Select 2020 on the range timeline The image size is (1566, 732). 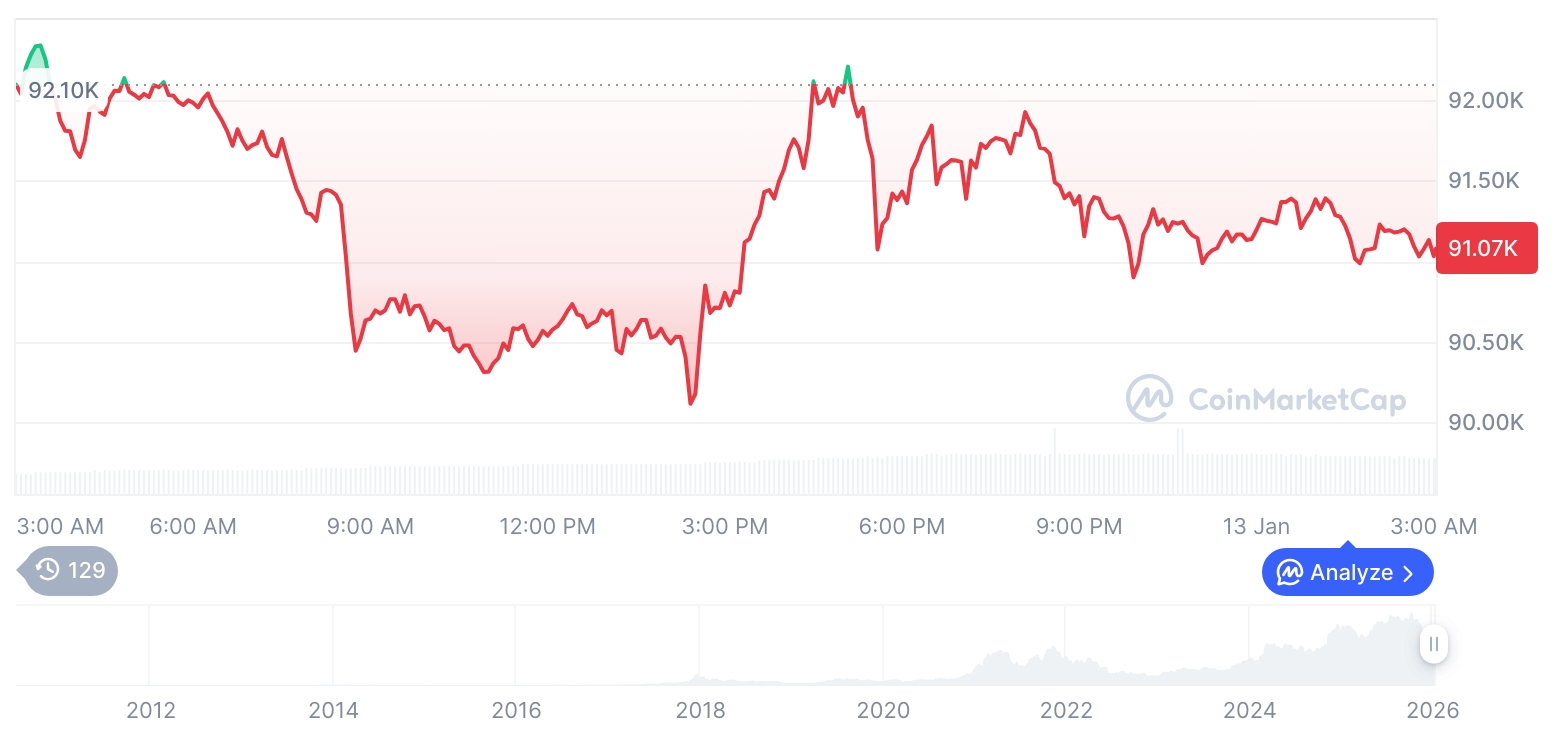click(x=883, y=710)
